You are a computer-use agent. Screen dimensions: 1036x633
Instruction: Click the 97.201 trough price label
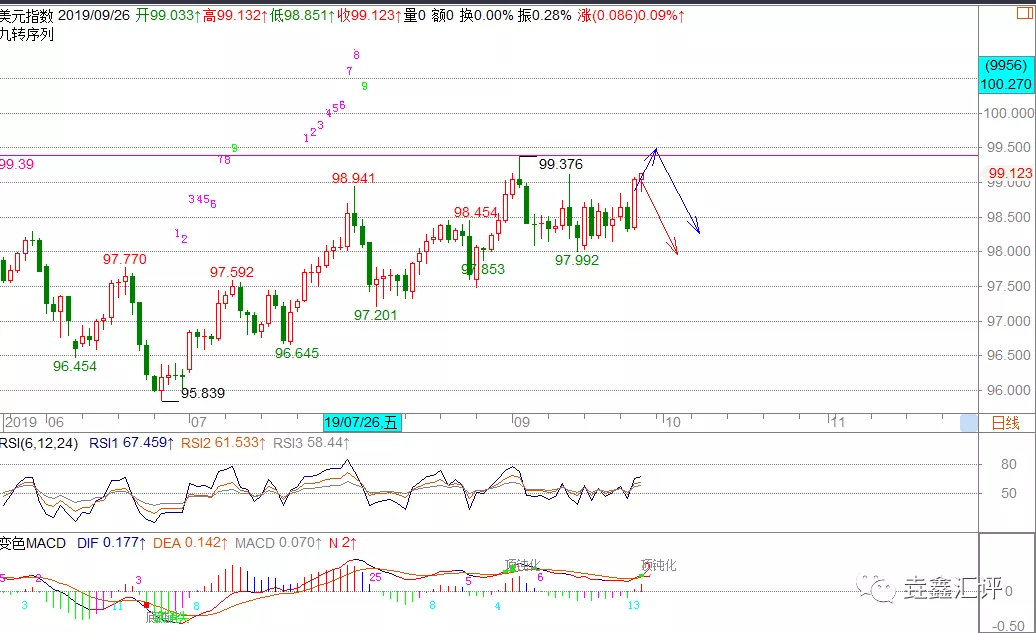click(x=375, y=315)
